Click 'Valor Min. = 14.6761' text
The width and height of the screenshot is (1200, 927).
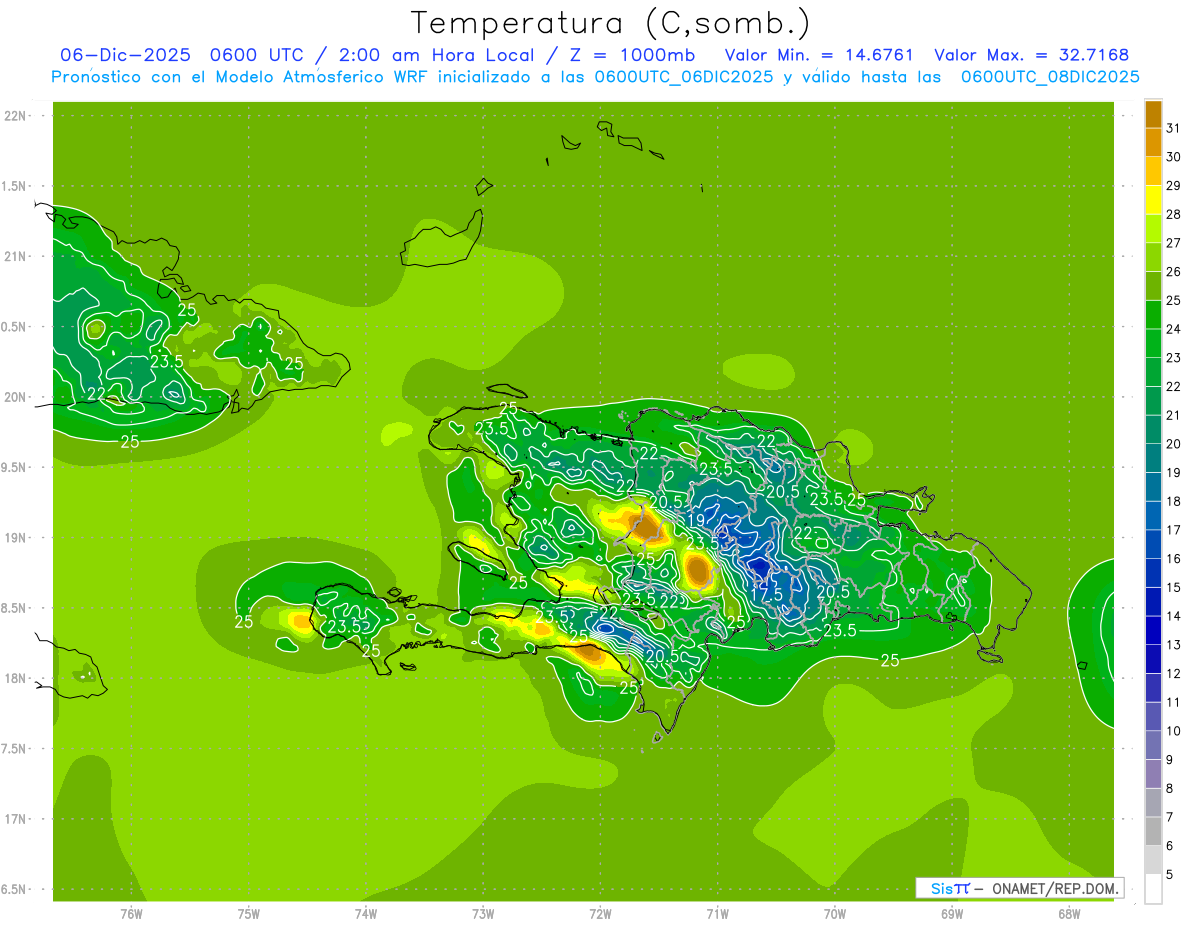tap(819, 55)
